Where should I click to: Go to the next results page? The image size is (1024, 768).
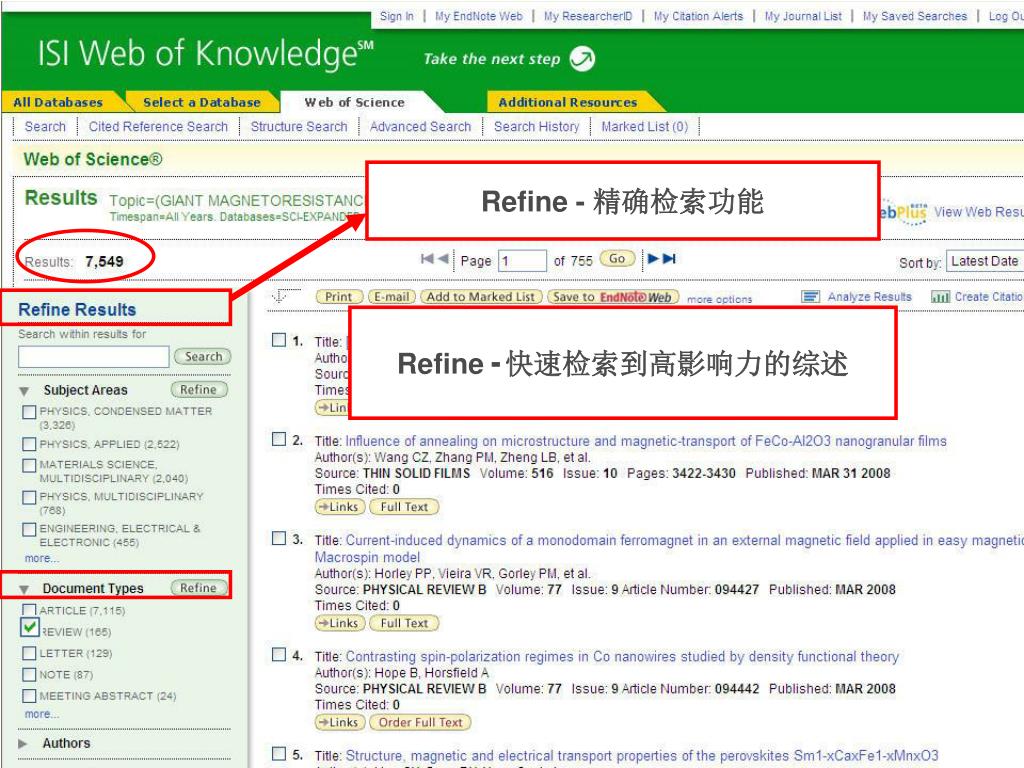click(x=652, y=259)
